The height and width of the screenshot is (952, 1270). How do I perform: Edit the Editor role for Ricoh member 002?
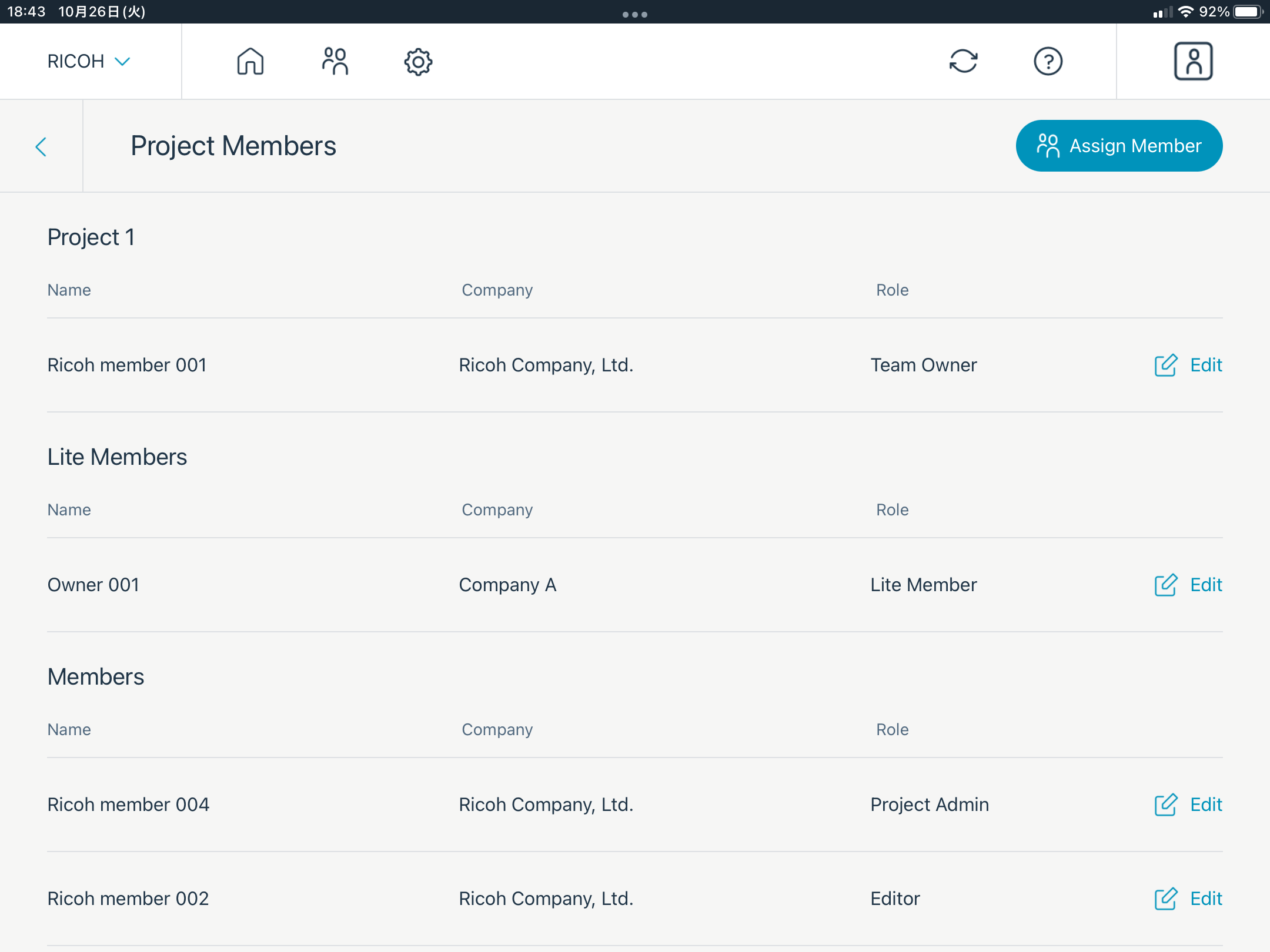pos(1188,898)
